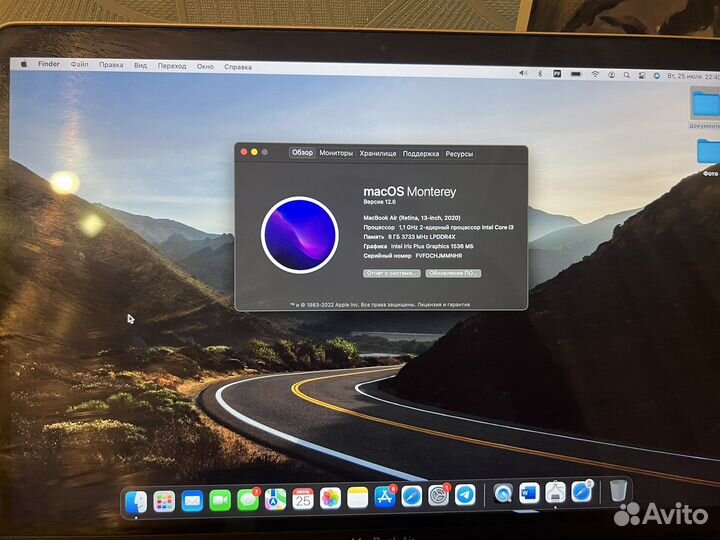Select the Документы folder on desktop
Viewport: 720px width, 540px height.
[704, 109]
